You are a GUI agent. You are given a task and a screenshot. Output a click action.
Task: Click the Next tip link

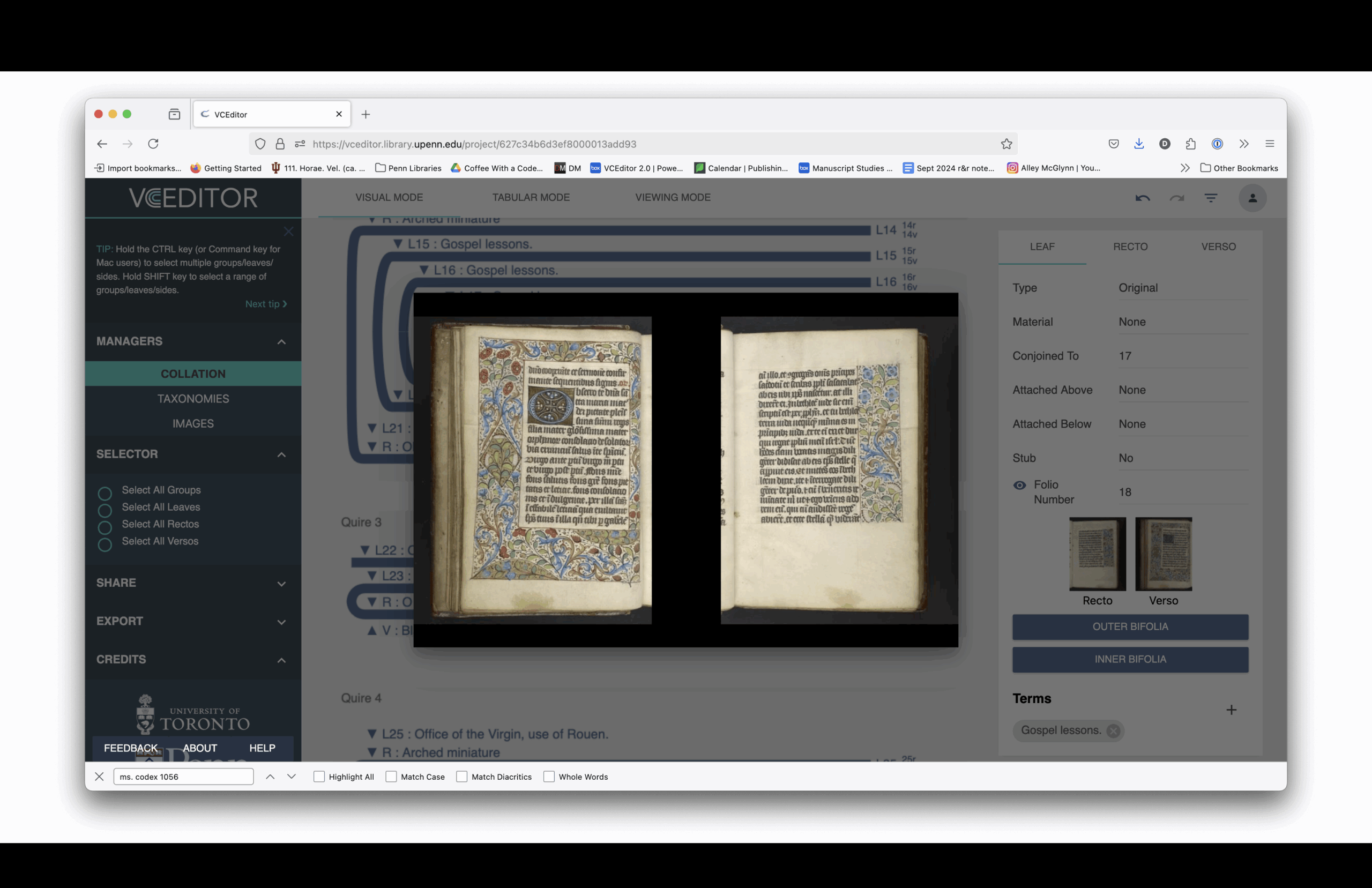[266, 304]
